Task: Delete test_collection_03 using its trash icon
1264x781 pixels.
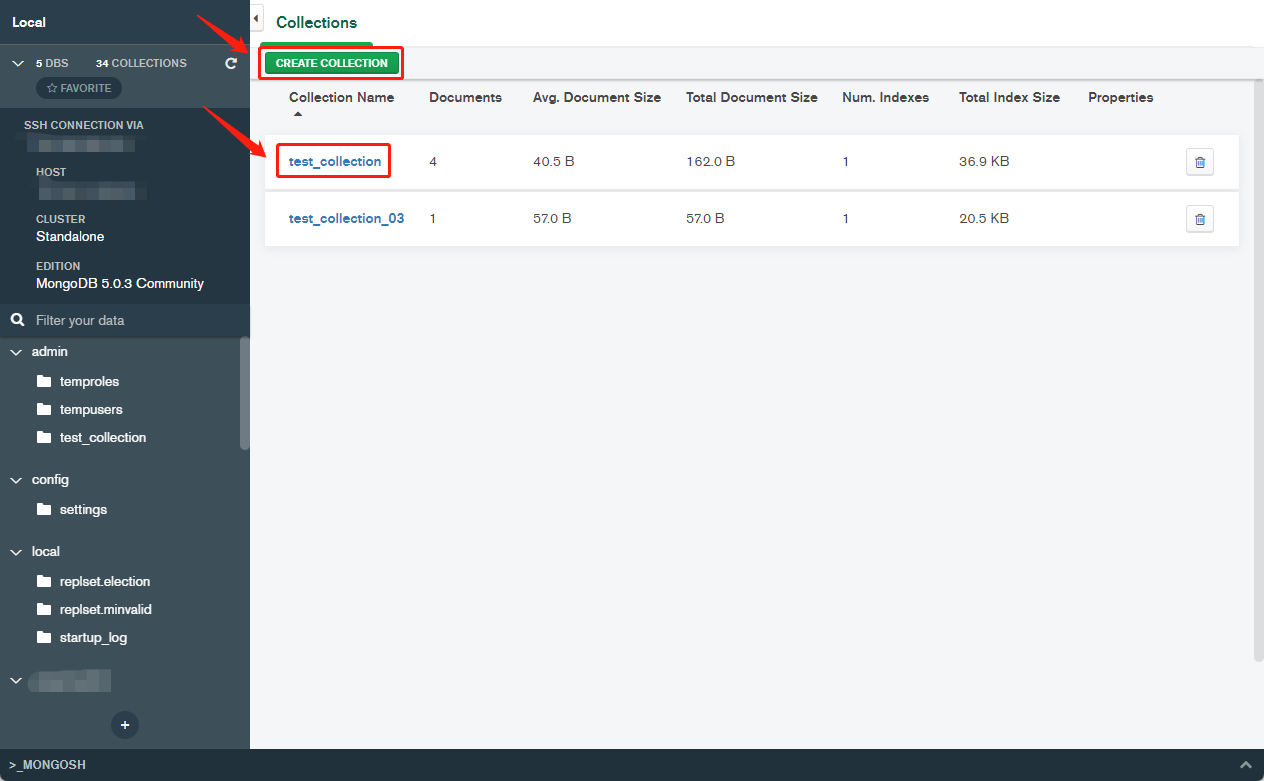Action: click(1200, 219)
